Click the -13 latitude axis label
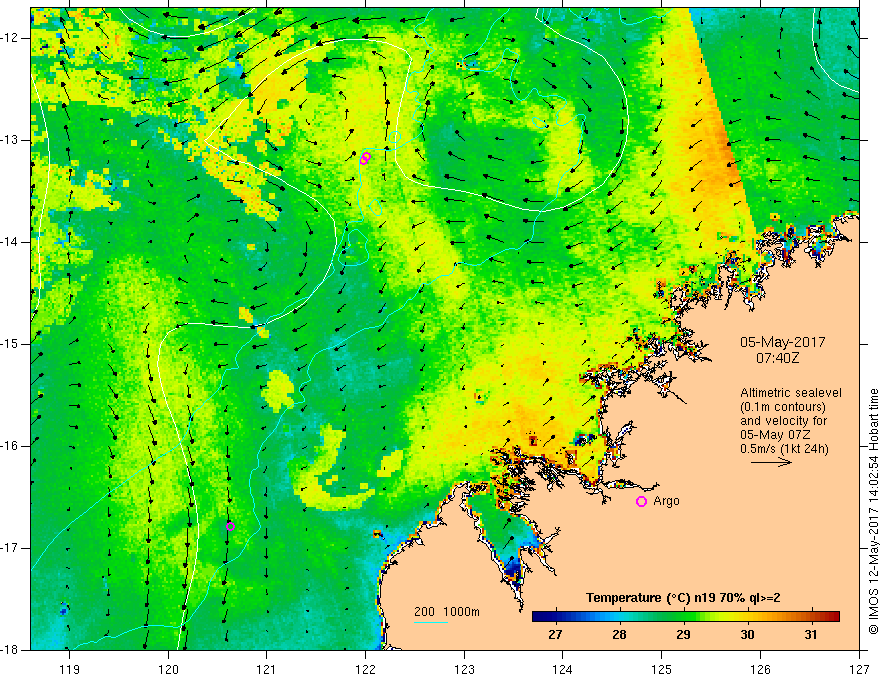This screenshot has width=880, height=680. pyautogui.click(x=11, y=140)
